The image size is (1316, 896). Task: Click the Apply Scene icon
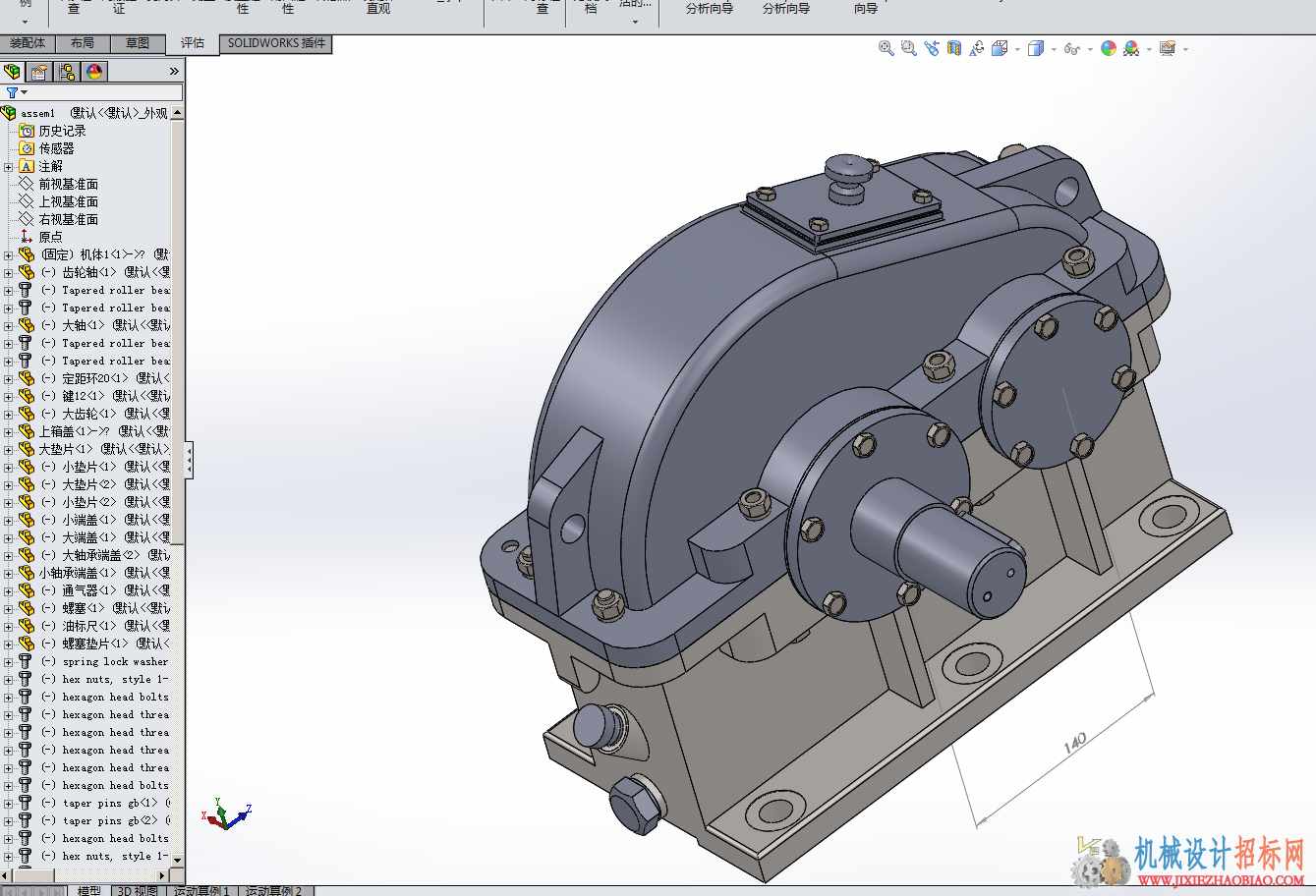tap(1131, 48)
